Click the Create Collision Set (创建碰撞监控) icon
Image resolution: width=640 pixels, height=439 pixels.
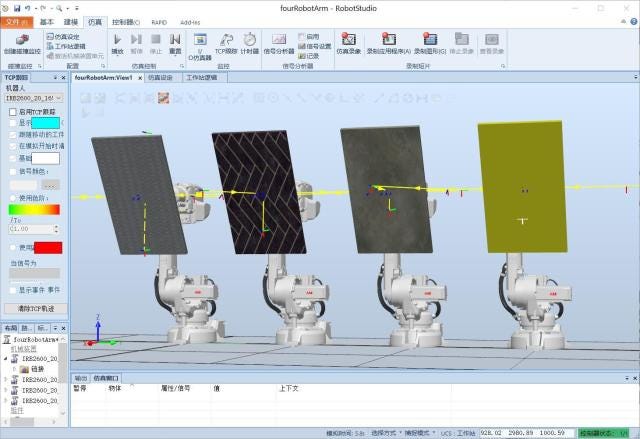tap(22, 40)
